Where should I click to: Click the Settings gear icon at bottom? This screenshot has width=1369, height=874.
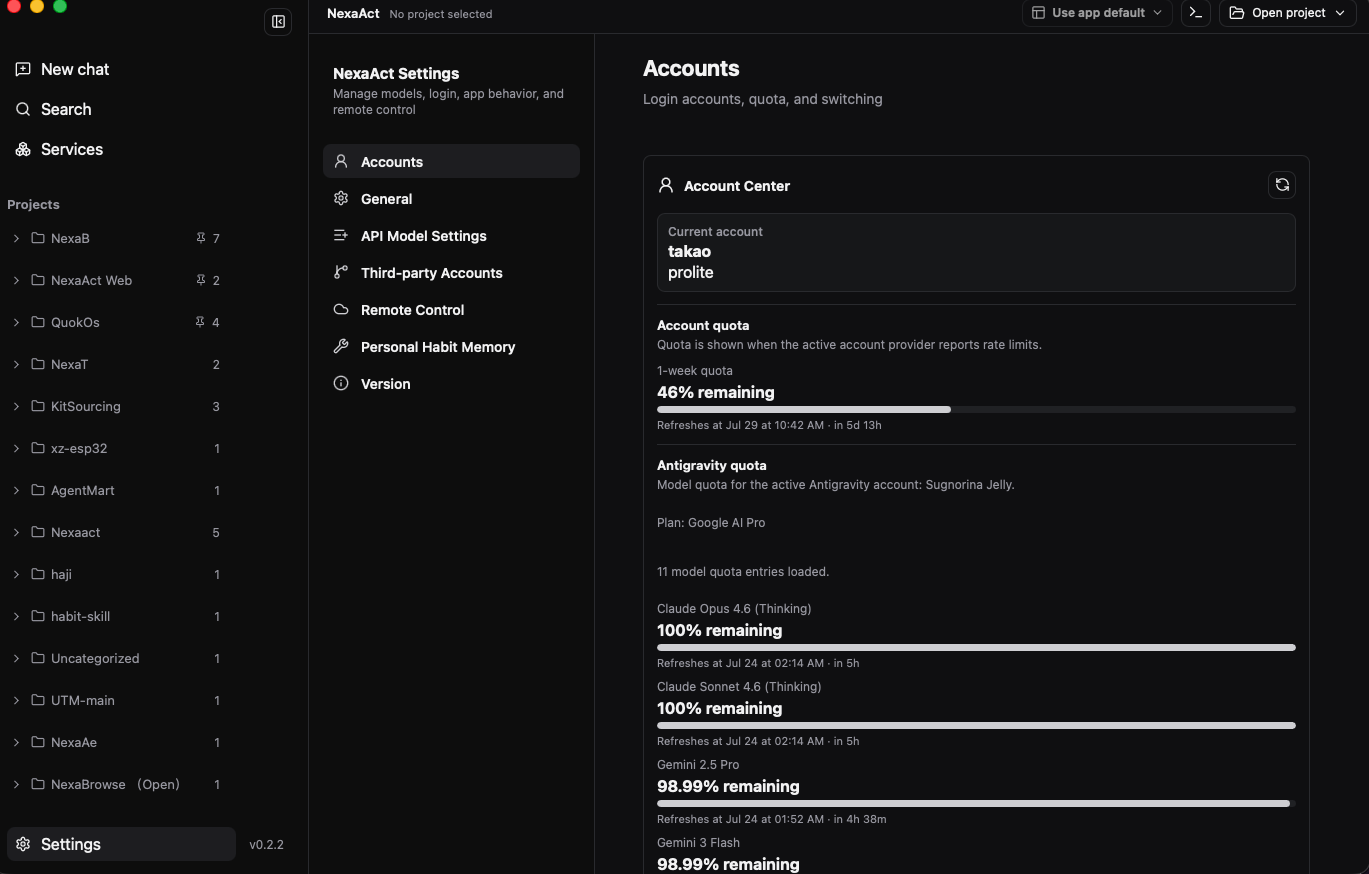(x=23, y=844)
